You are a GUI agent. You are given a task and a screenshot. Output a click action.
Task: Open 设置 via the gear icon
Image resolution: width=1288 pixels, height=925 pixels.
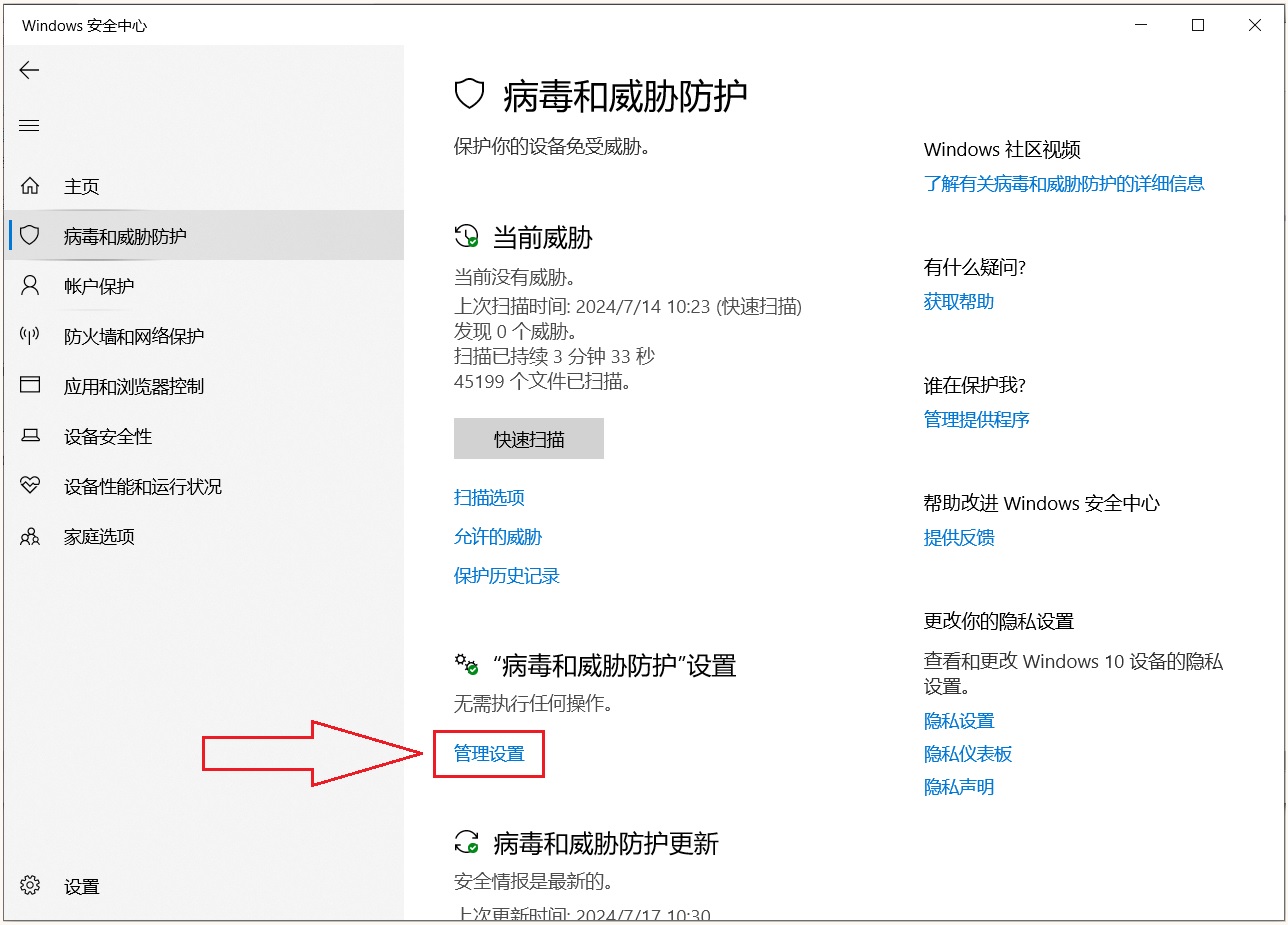[30, 886]
